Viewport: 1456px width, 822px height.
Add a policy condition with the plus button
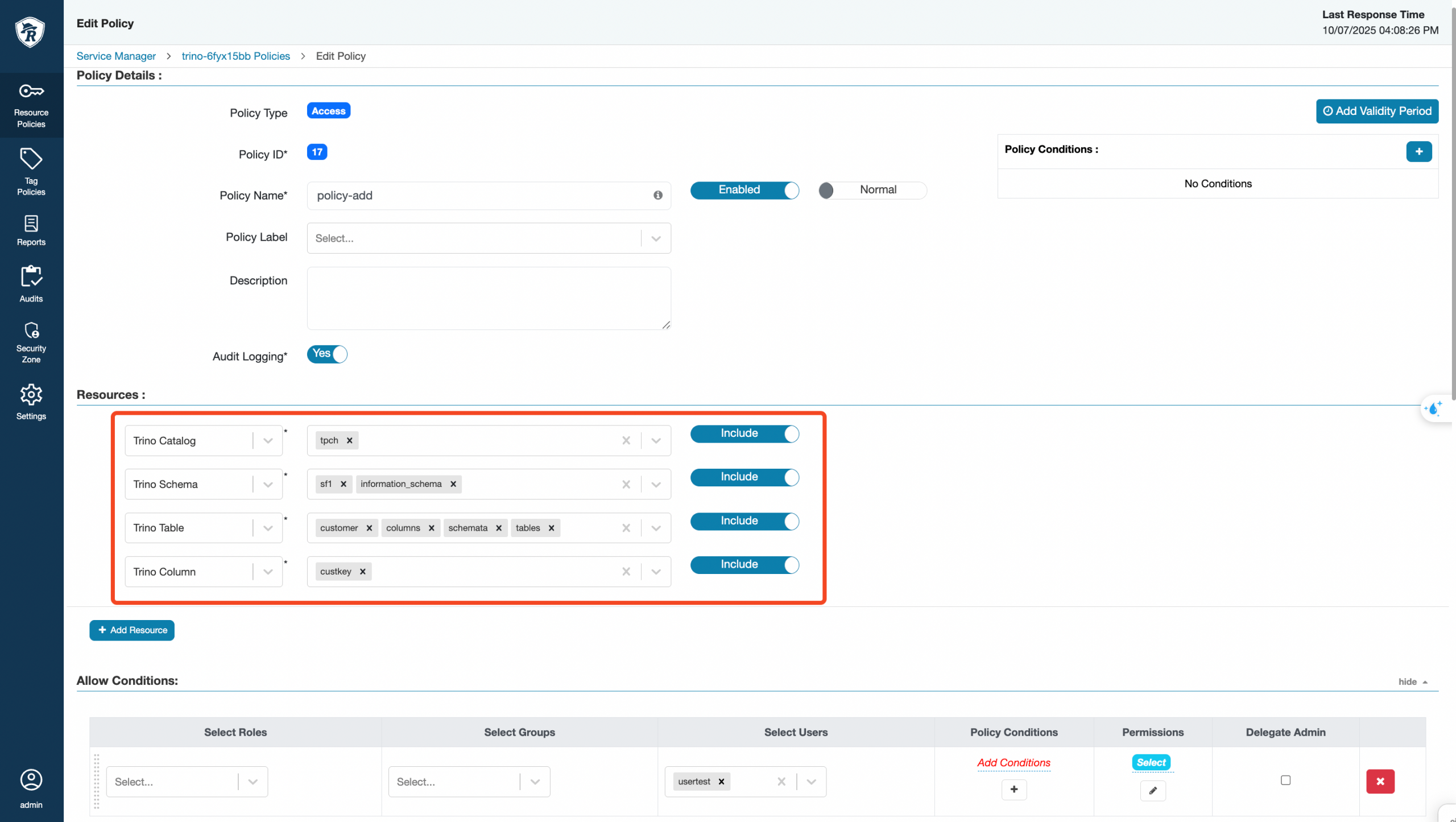pos(1418,151)
